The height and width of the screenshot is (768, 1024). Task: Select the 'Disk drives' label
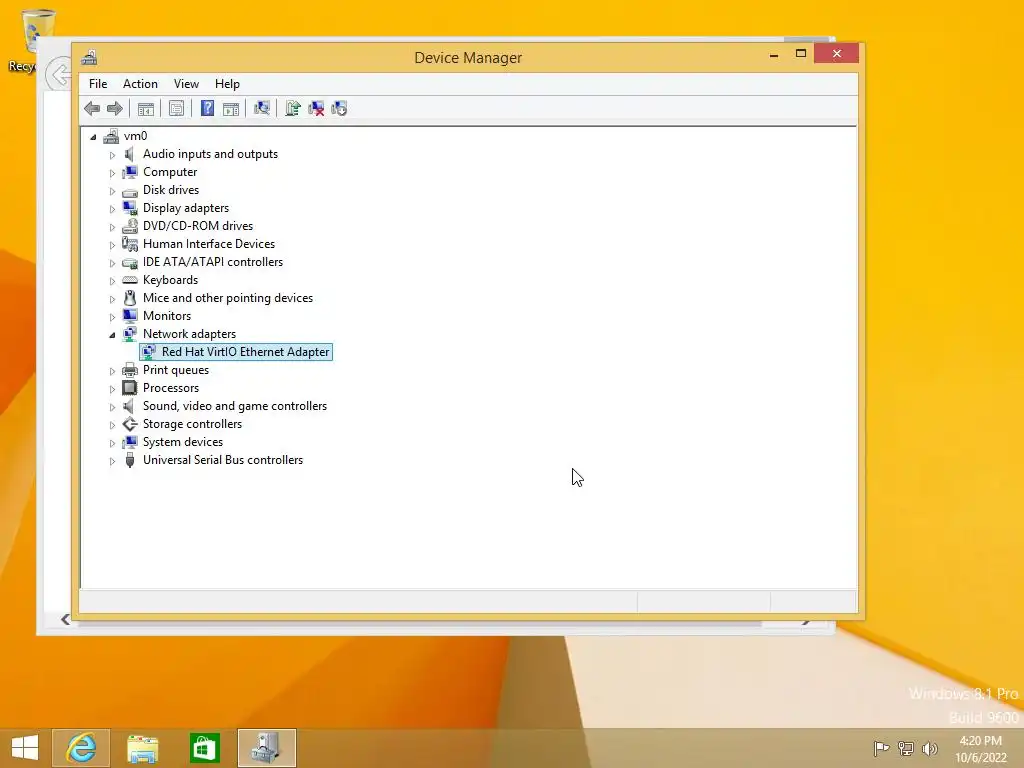click(171, 190)
